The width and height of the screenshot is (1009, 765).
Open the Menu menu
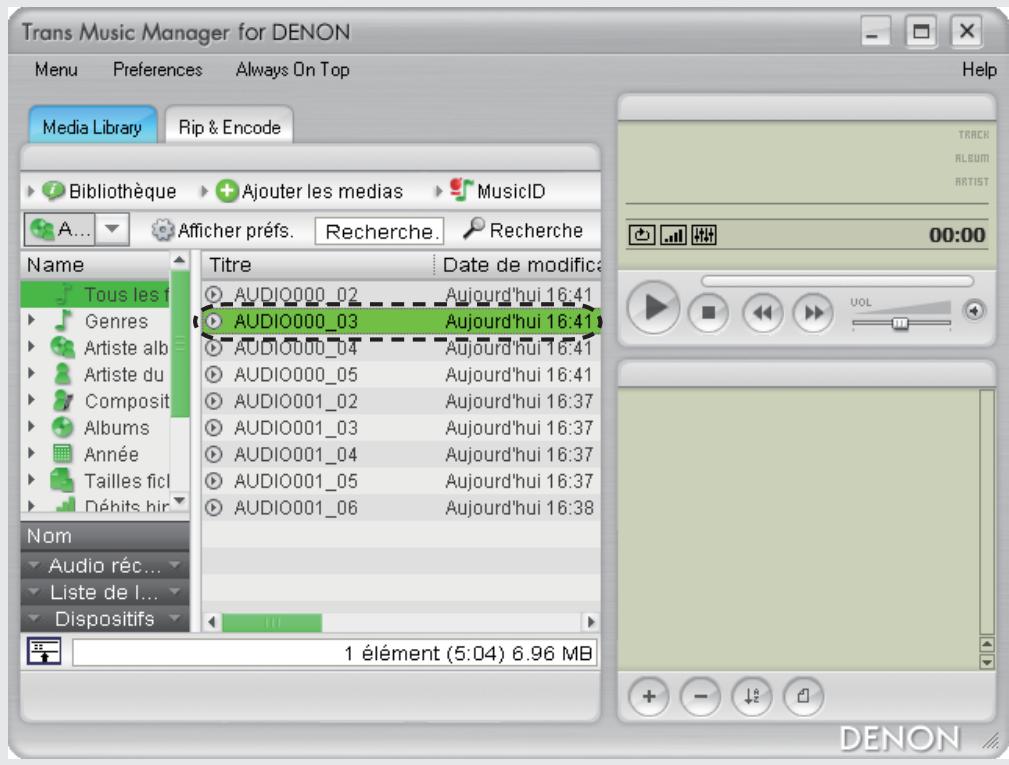point(56,69)
